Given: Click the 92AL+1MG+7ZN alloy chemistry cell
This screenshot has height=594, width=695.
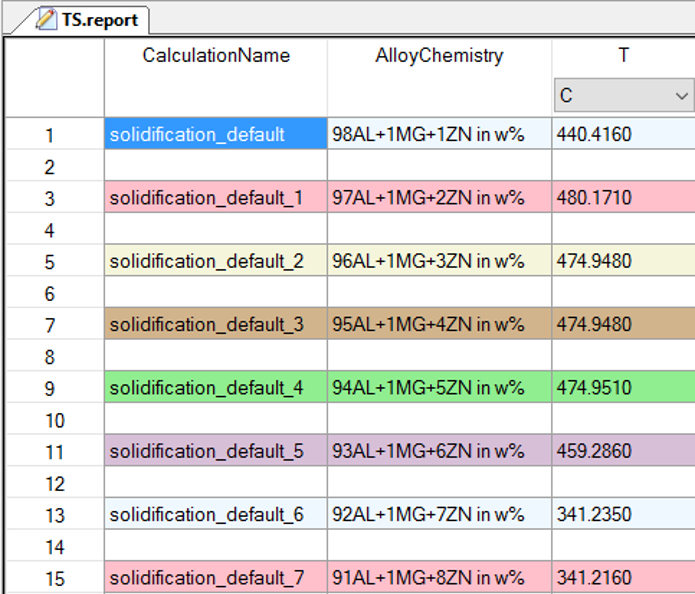Looking at the screenshot, I should tap(439, 515).
